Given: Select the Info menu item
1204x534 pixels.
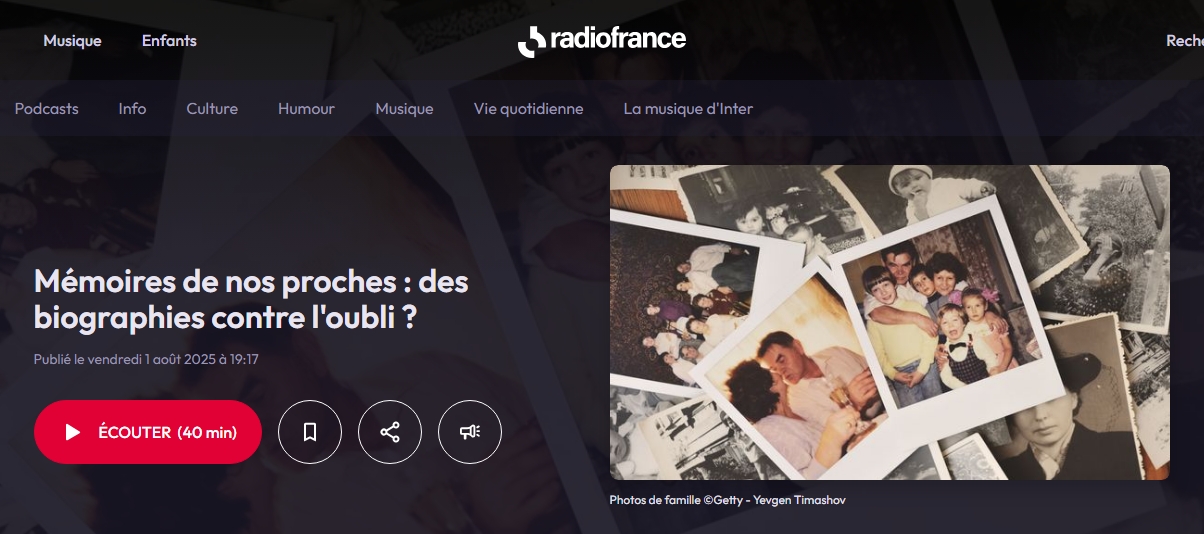Looking at the screenshot, I should (132, 109).
